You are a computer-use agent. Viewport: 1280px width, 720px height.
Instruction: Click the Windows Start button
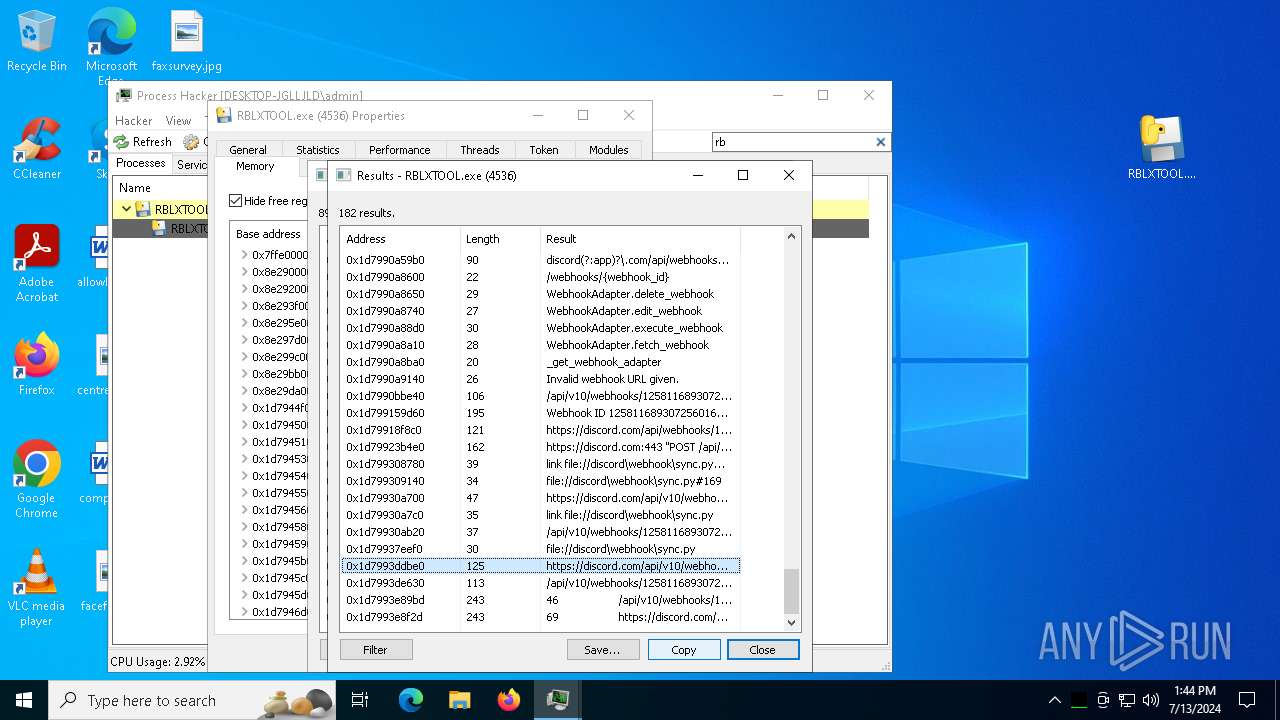(x=24, y=700)
